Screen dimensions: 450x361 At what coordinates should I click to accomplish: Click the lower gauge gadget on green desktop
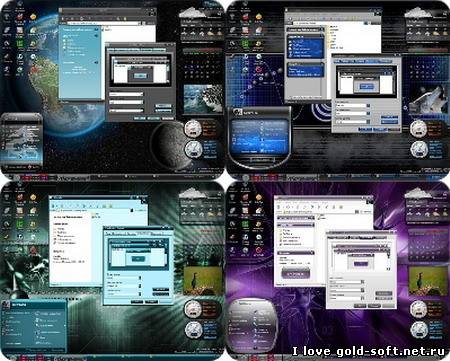click(193, 330)
